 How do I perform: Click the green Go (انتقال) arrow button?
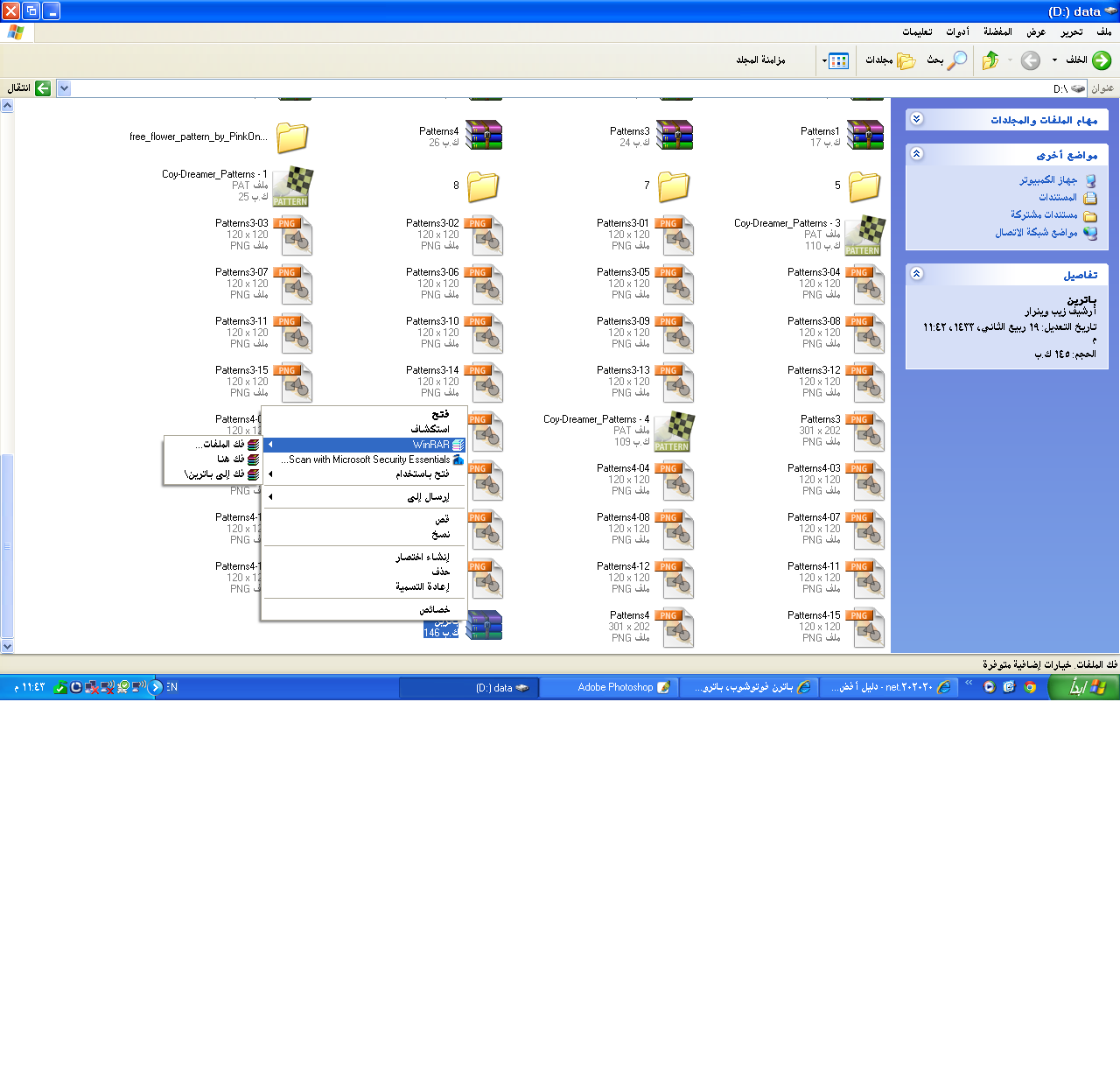tap(42, 88)
